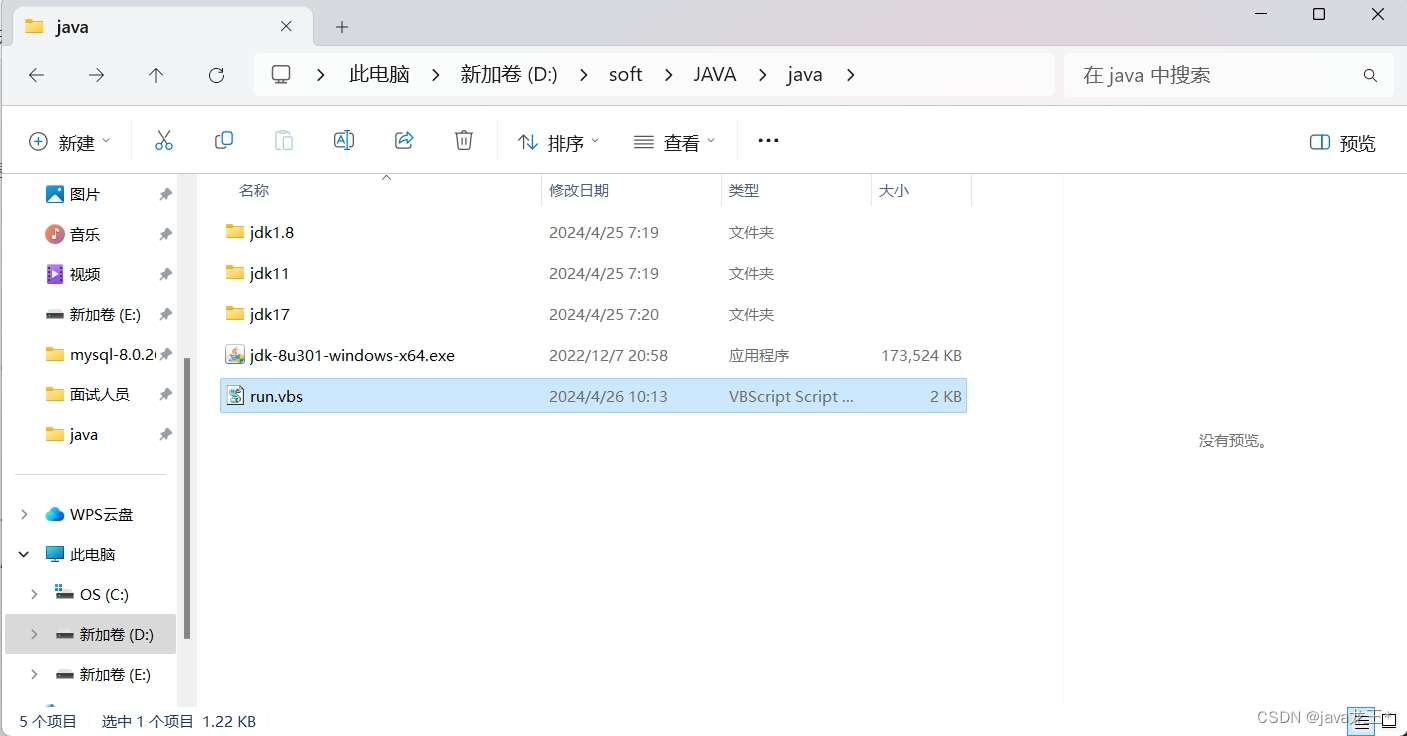
Task: Click 173,524 KB size cell
Action: (x=921, y=355)
